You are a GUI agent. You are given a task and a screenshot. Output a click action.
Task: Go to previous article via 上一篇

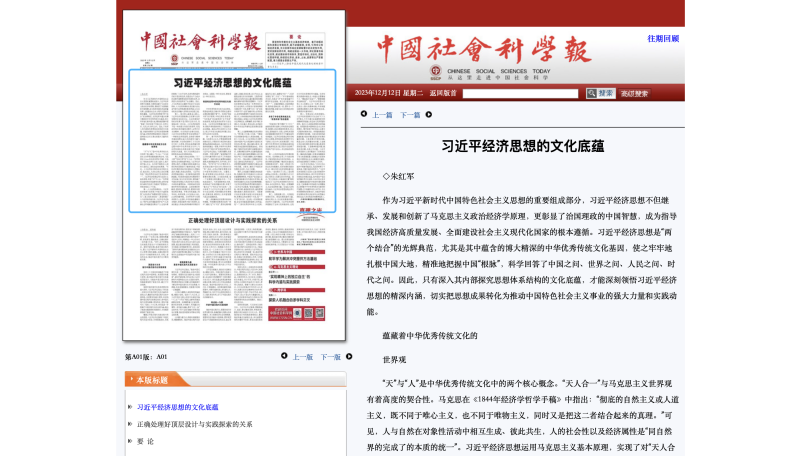coord(382,115)
